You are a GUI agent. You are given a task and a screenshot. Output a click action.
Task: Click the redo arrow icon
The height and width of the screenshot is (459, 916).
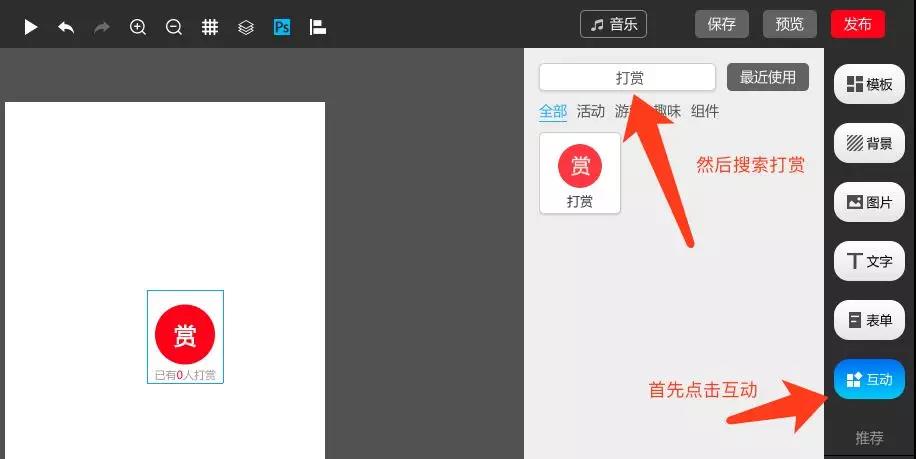coord(102,27)
